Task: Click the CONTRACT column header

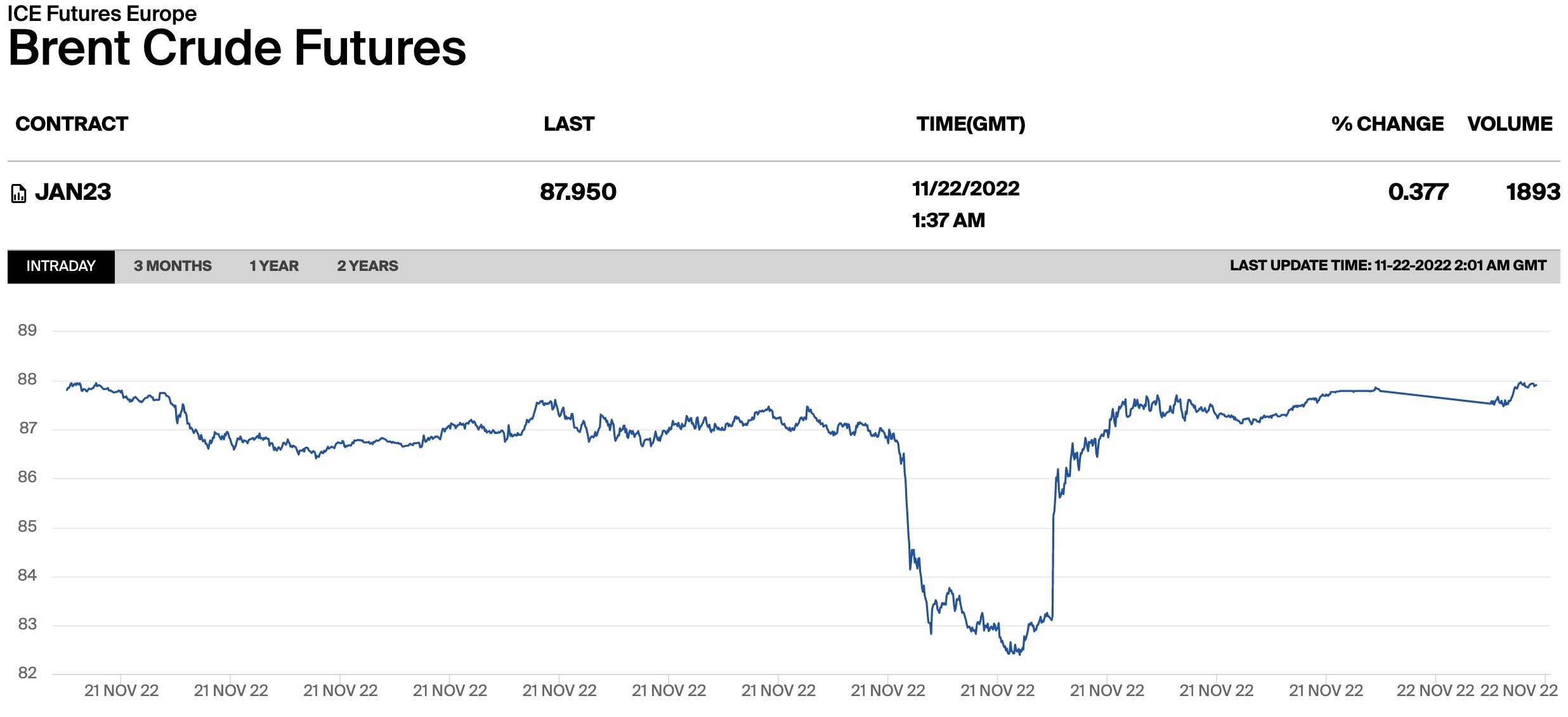Action: coord(72,124)
